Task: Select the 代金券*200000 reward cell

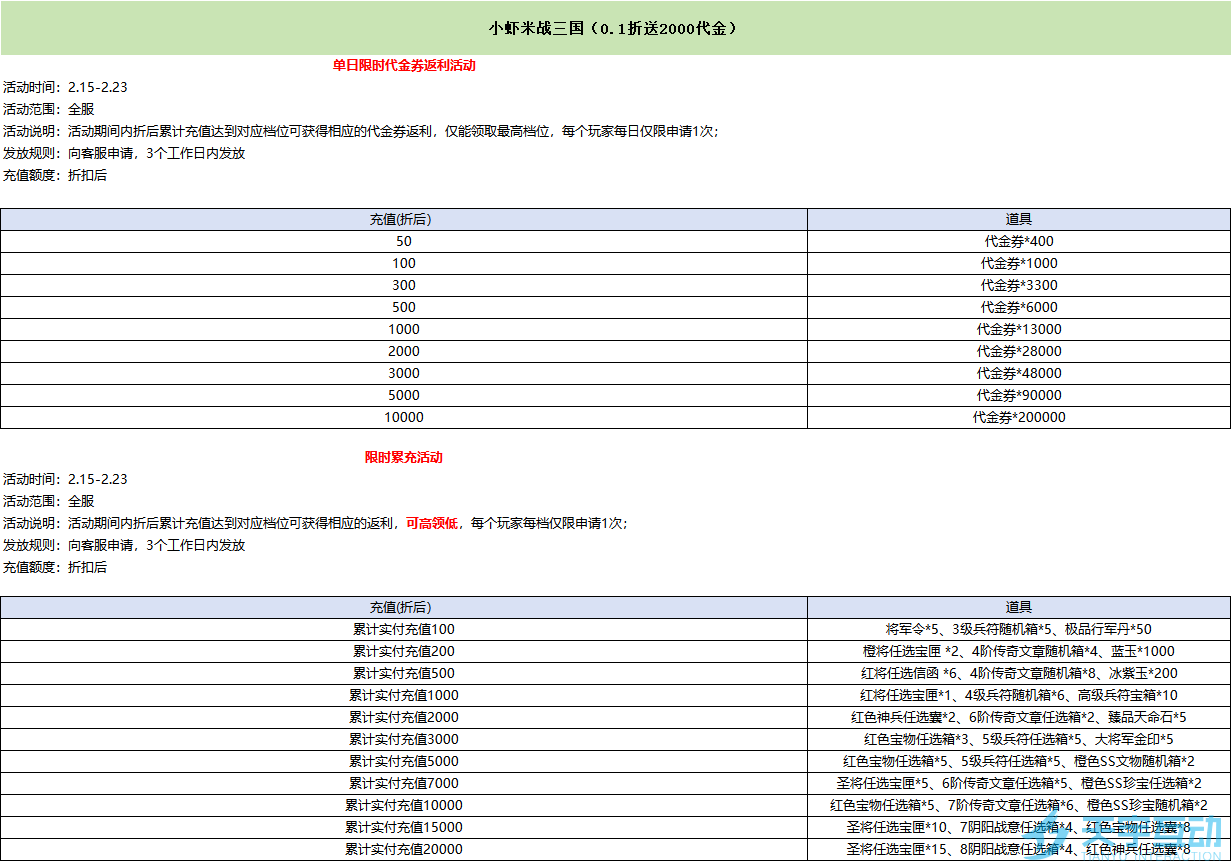Action: [x=1018, y=417]
